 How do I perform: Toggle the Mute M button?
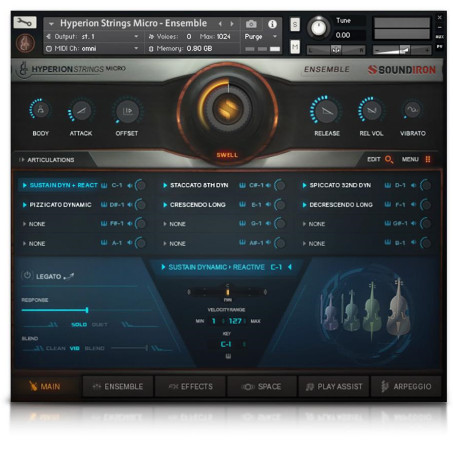coord(295,47)
